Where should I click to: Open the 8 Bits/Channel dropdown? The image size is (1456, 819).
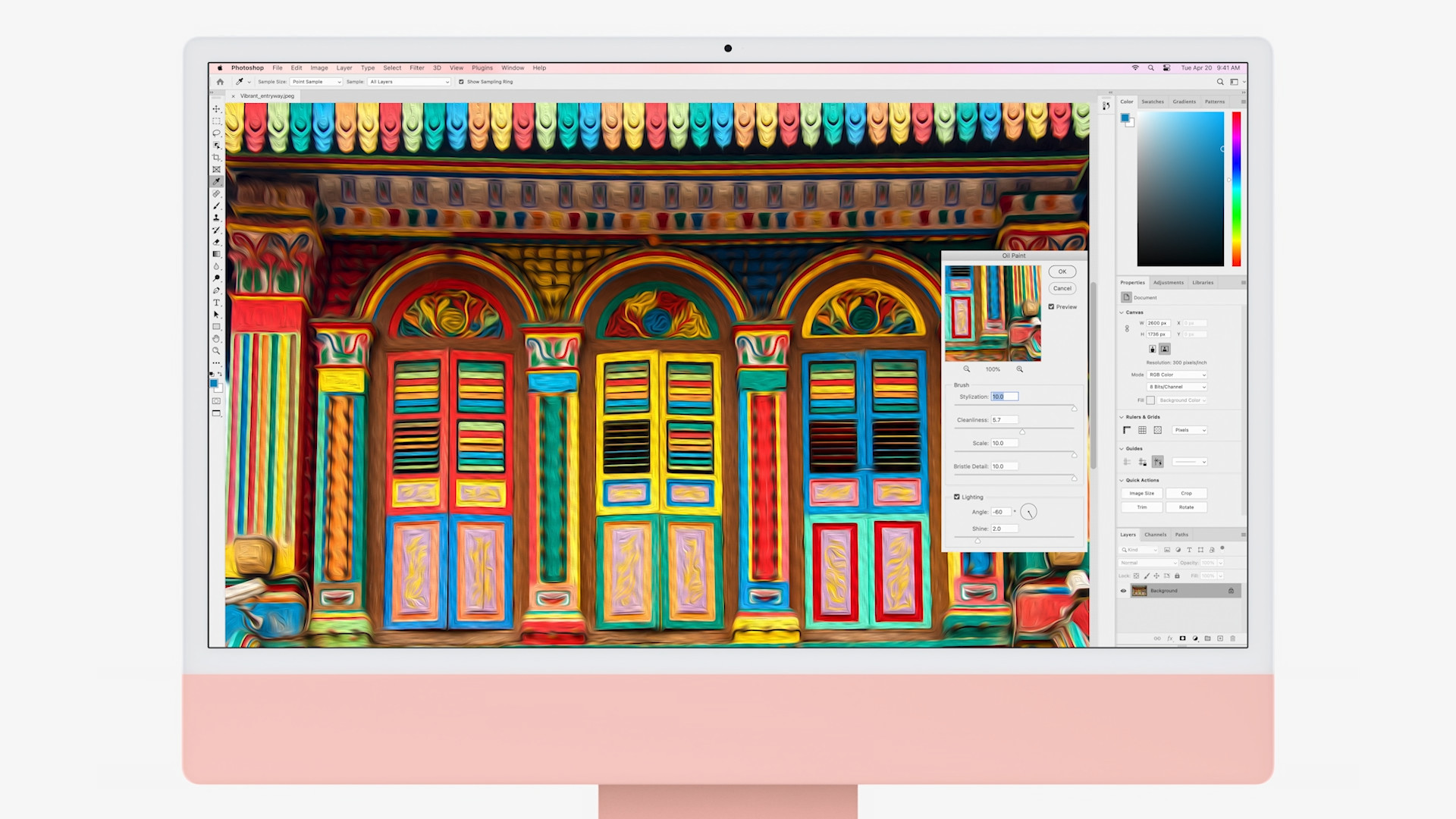[1176, 387]
